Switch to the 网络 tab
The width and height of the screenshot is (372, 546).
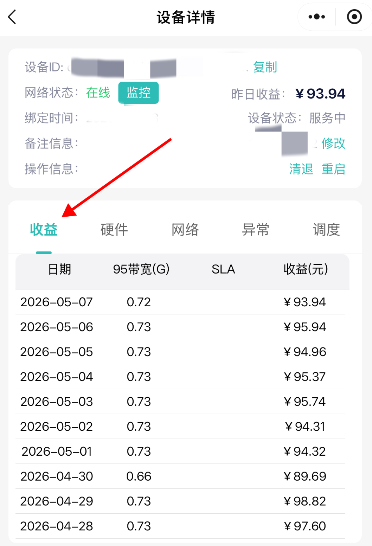[x=185, y=229]
